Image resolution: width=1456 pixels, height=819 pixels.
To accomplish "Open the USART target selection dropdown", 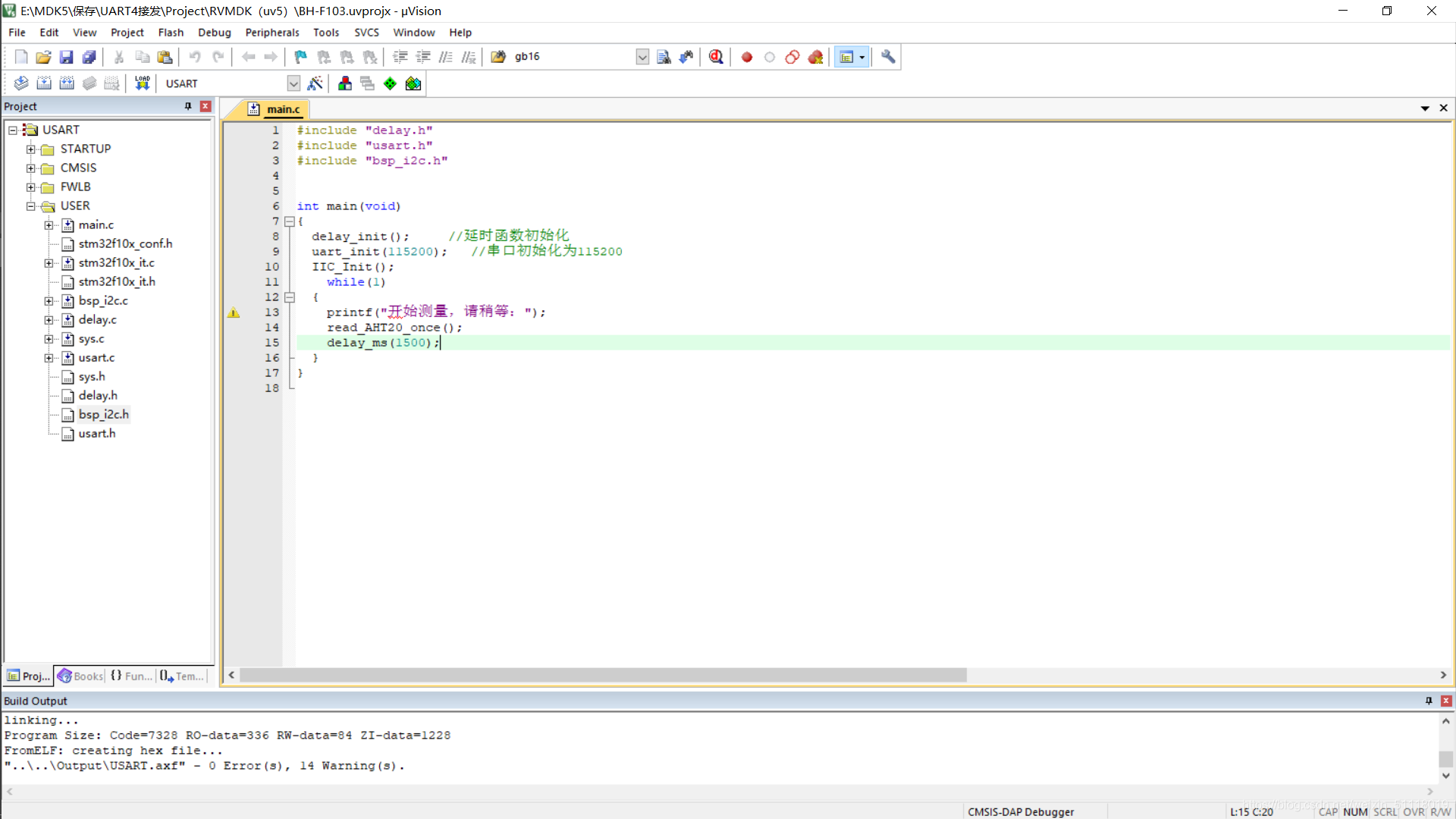I will [x=293, y=83].
